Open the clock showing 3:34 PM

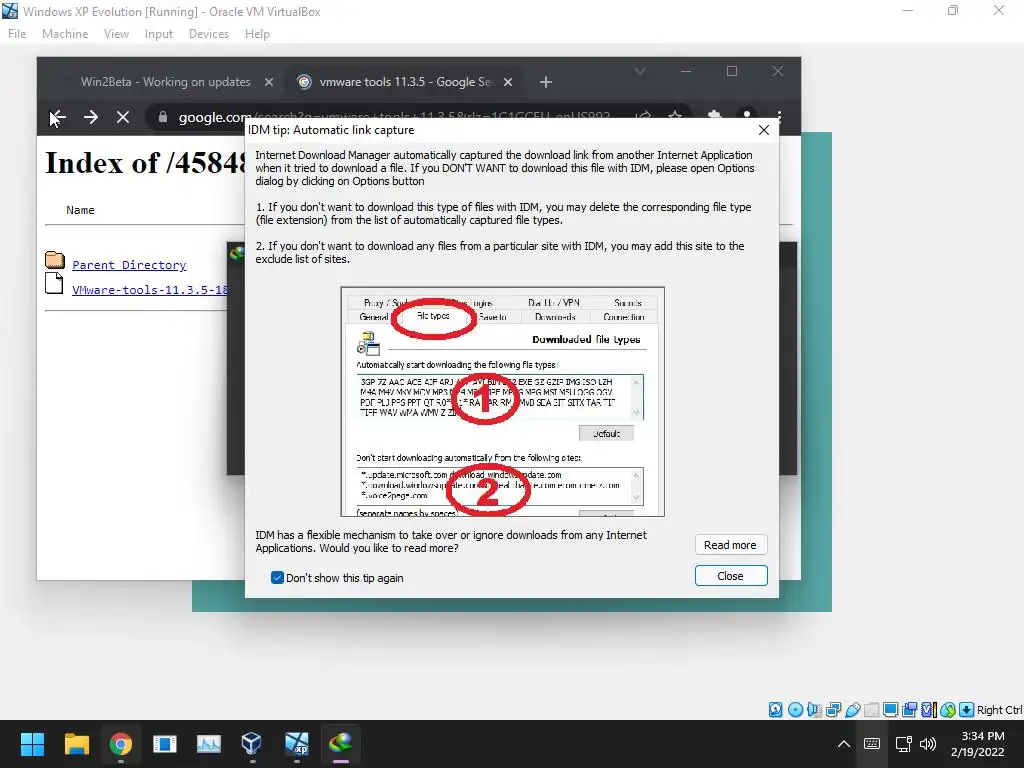coord(978,744)
